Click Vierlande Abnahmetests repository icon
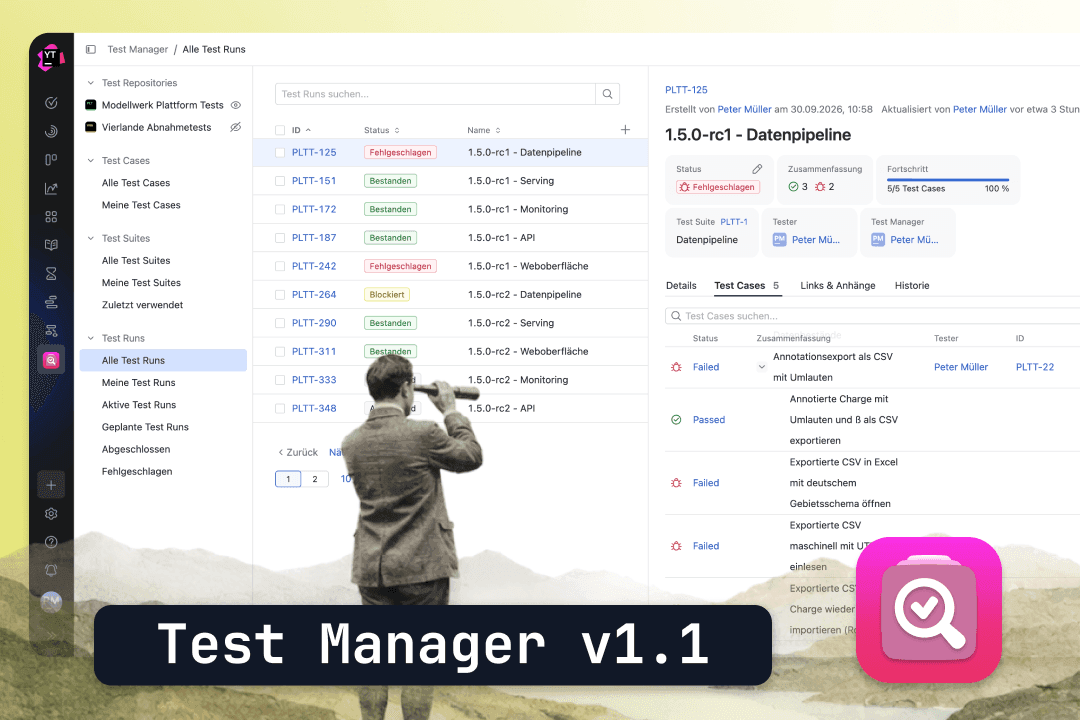This screenshot has width=1080, height=720. (x=90, y=127)
